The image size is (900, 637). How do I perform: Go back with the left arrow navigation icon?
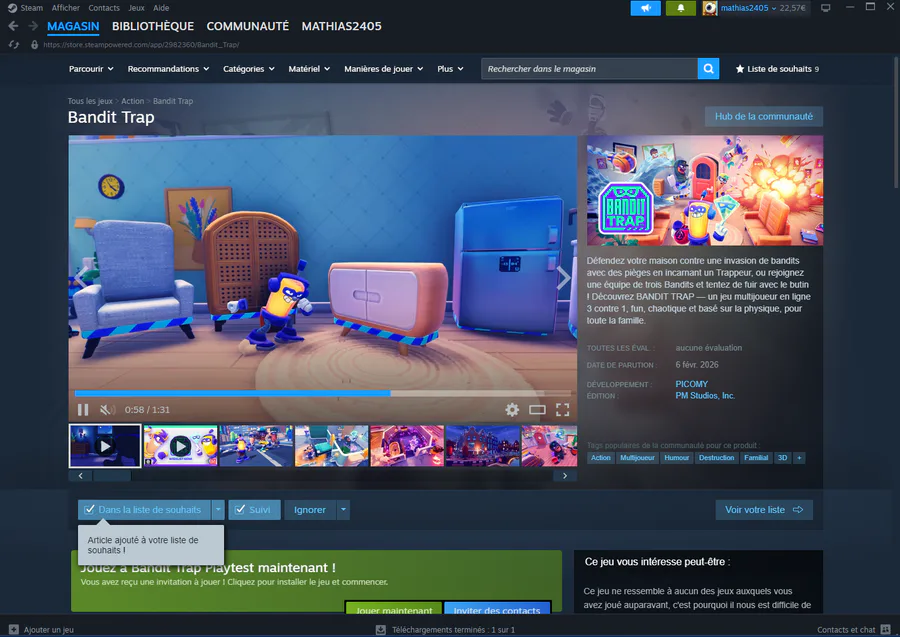(13, 26)
